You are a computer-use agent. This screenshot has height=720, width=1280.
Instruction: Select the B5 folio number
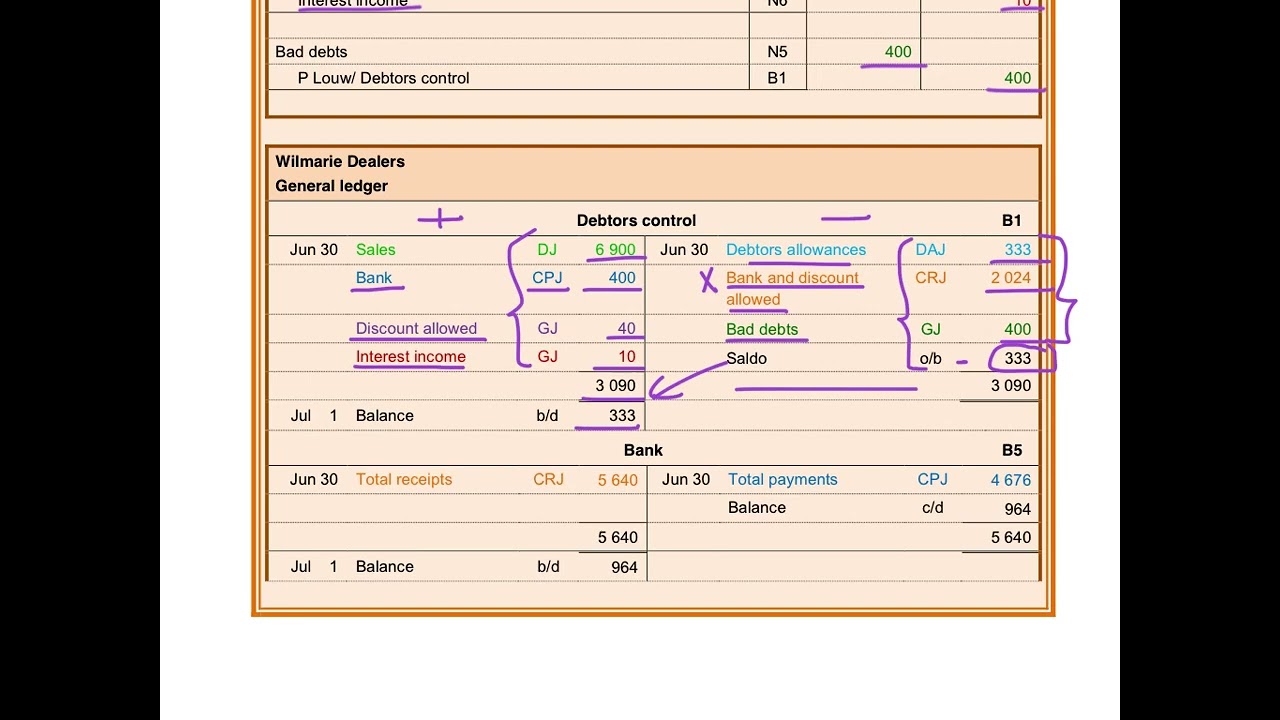[1012, 450]
